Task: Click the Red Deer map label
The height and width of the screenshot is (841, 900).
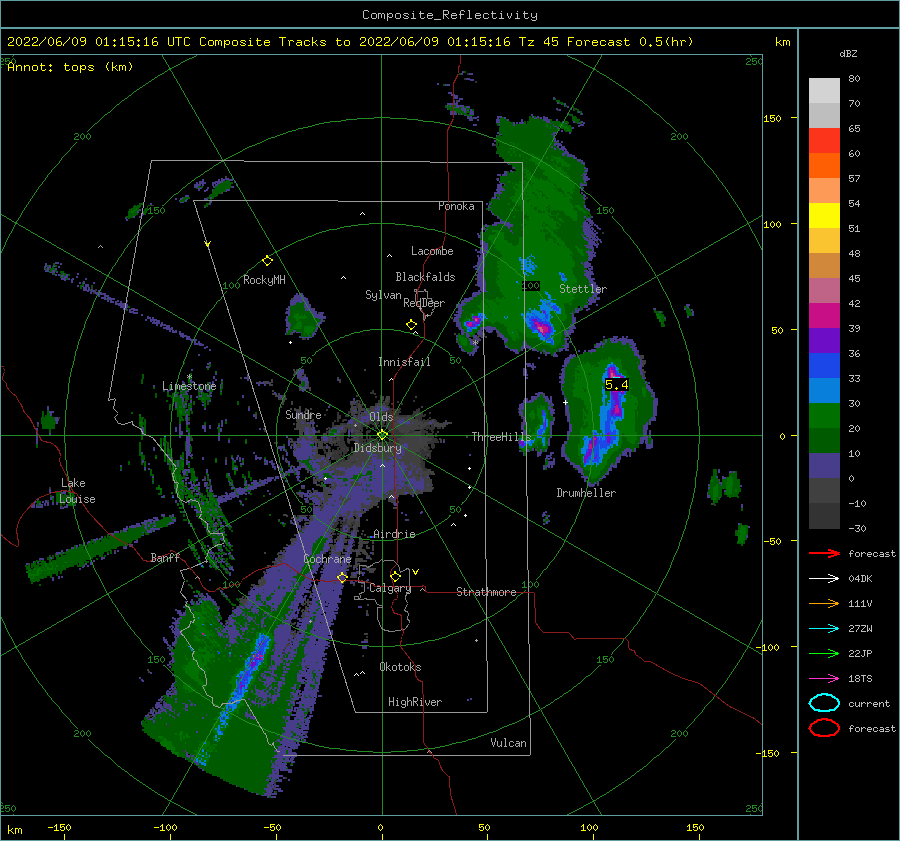Action: pos(424,303)
